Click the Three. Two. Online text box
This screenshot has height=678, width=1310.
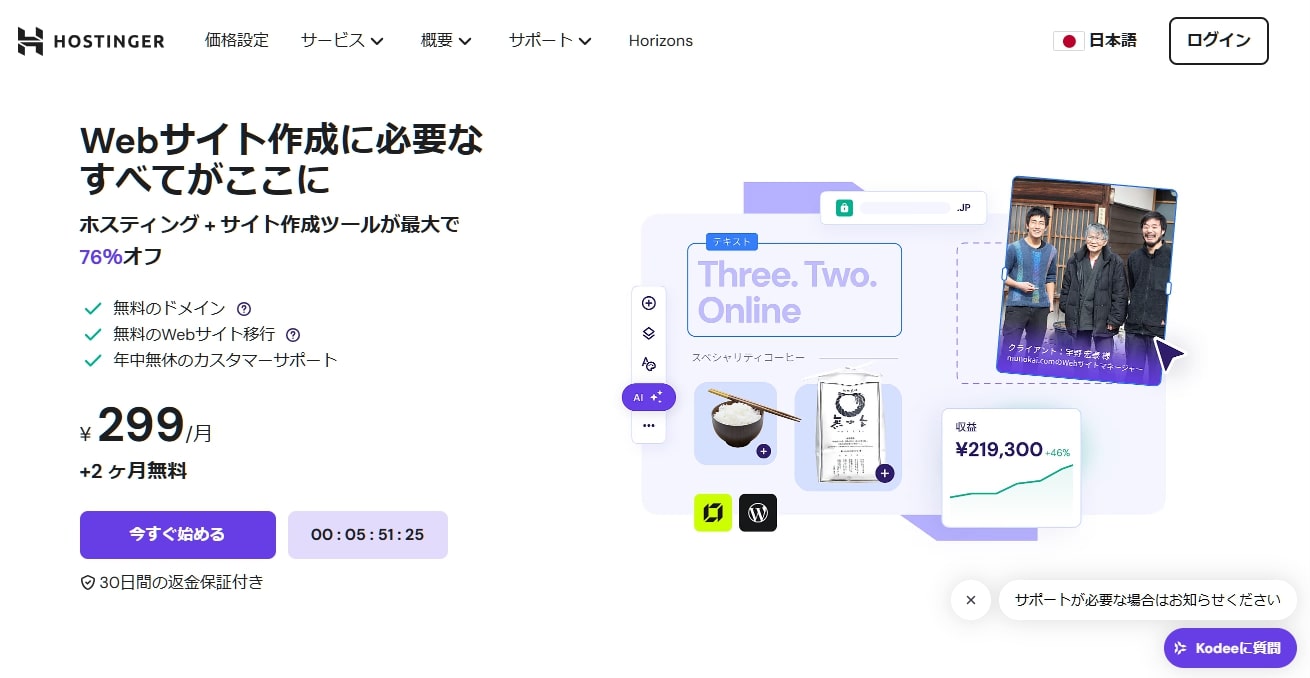(x=794, y=290)
